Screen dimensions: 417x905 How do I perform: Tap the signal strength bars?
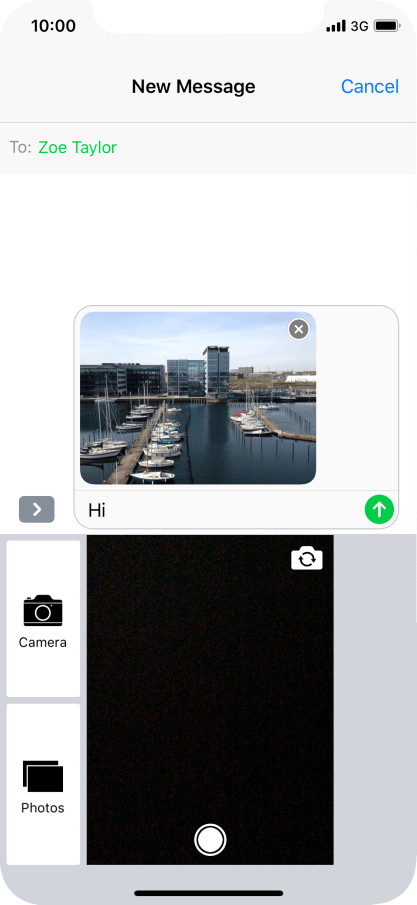click(336, 26)
